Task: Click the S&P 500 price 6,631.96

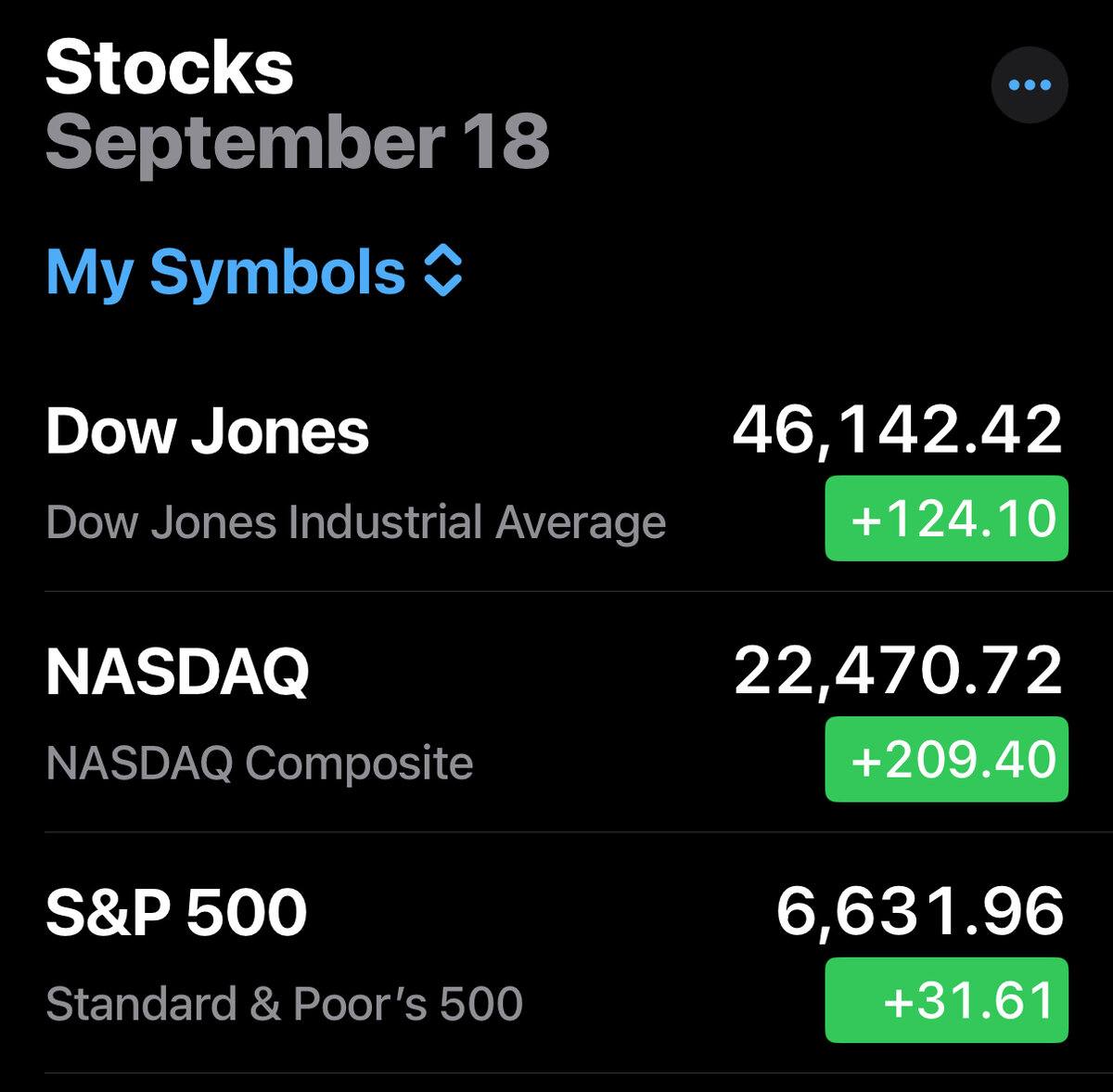Action: tap(919, 911)
